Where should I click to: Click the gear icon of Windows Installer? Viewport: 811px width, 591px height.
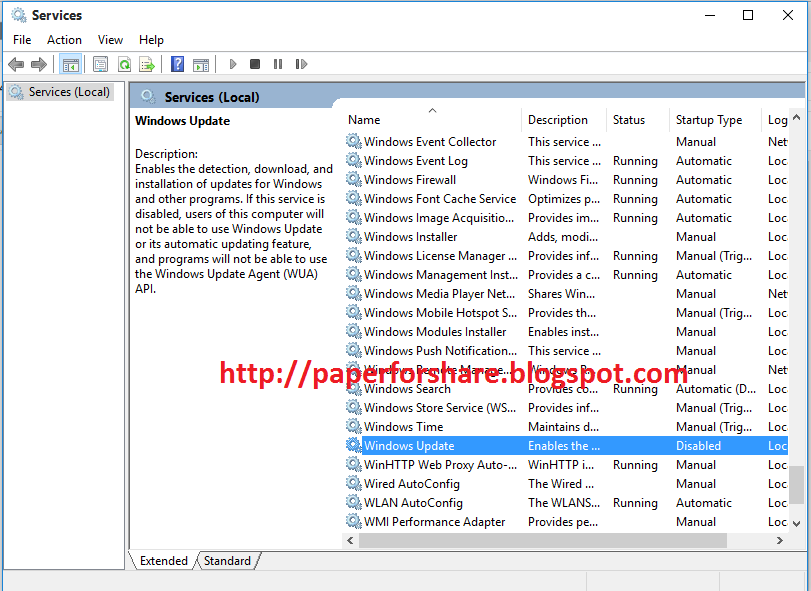(354, 236)
